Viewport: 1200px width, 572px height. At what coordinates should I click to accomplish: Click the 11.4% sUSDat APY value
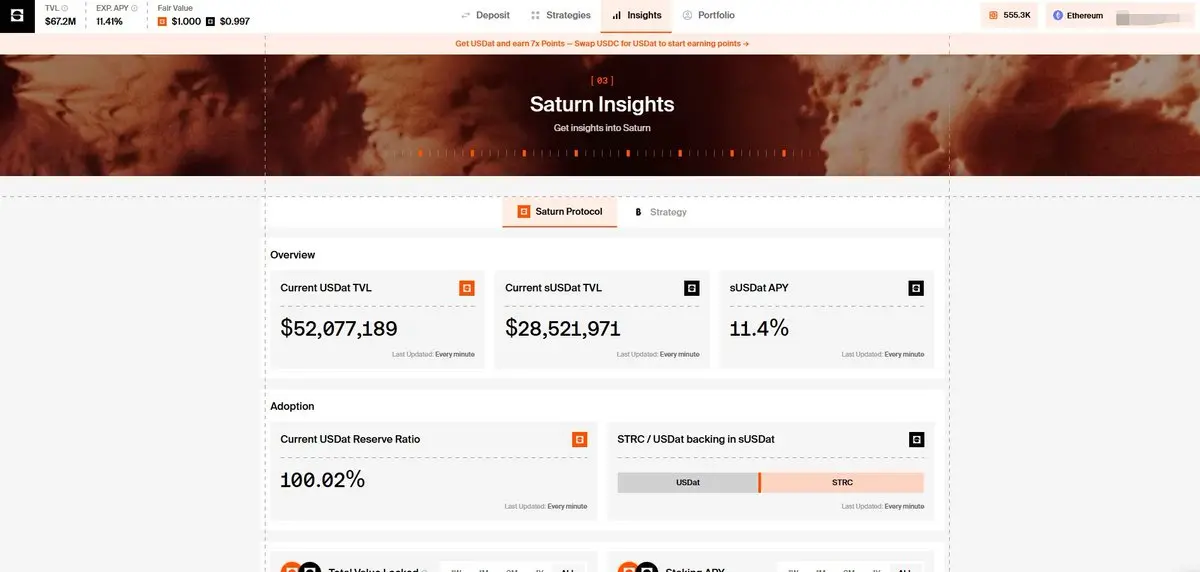click(759, 328)
